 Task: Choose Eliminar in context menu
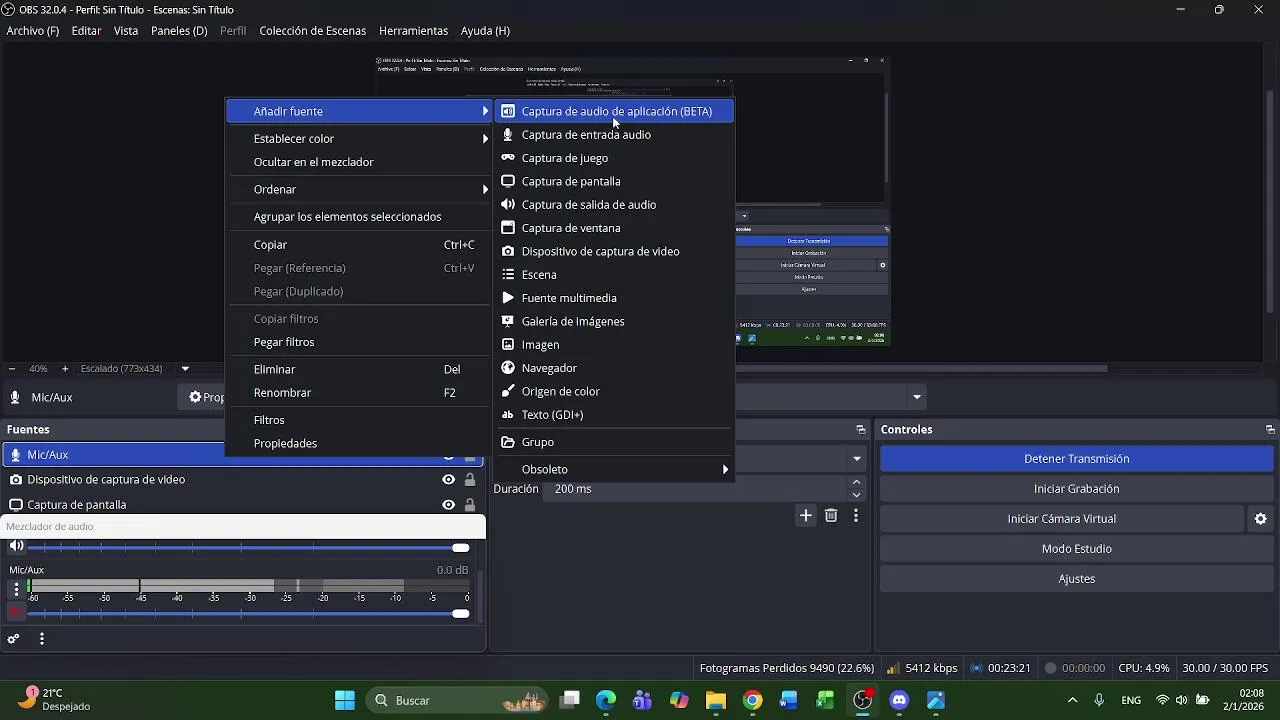click(x=359, y=370)
